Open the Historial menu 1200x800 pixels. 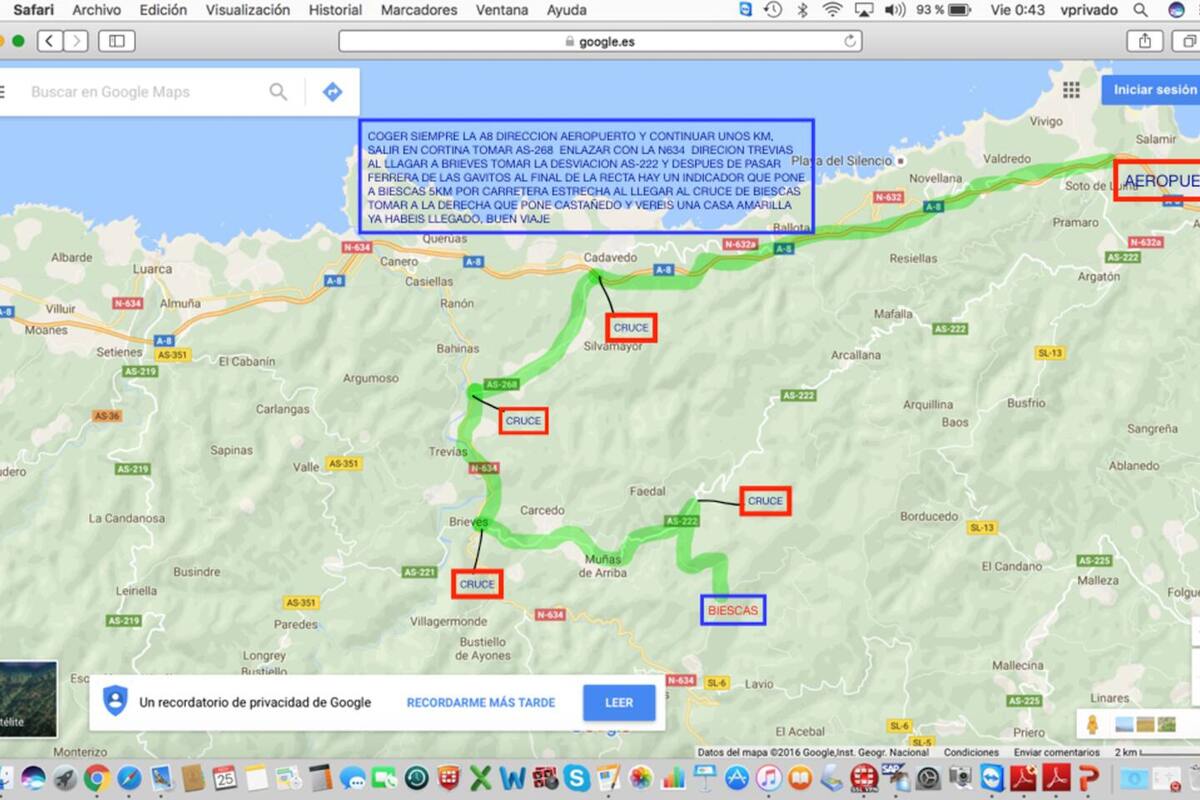click(x=335, y=10)
